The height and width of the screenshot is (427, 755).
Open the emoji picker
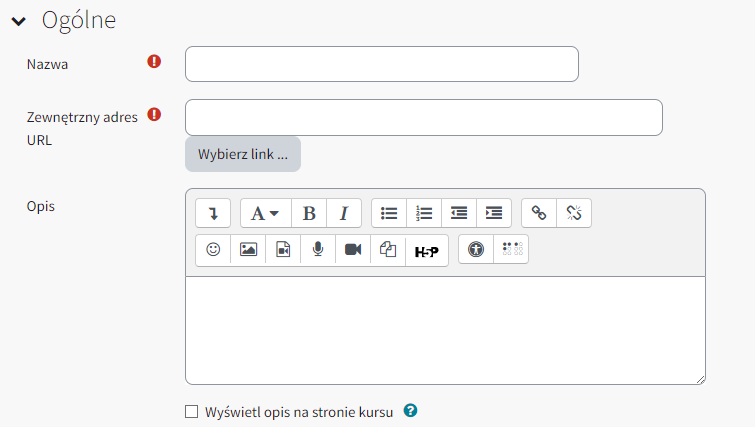click(x=213, y=249)
